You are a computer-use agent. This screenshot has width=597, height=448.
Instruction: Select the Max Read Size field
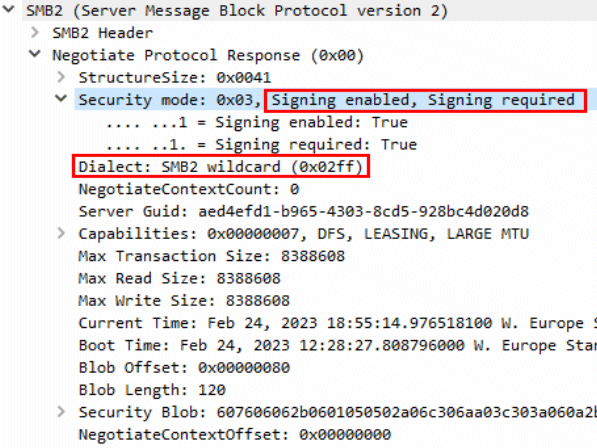pos(179,278)
